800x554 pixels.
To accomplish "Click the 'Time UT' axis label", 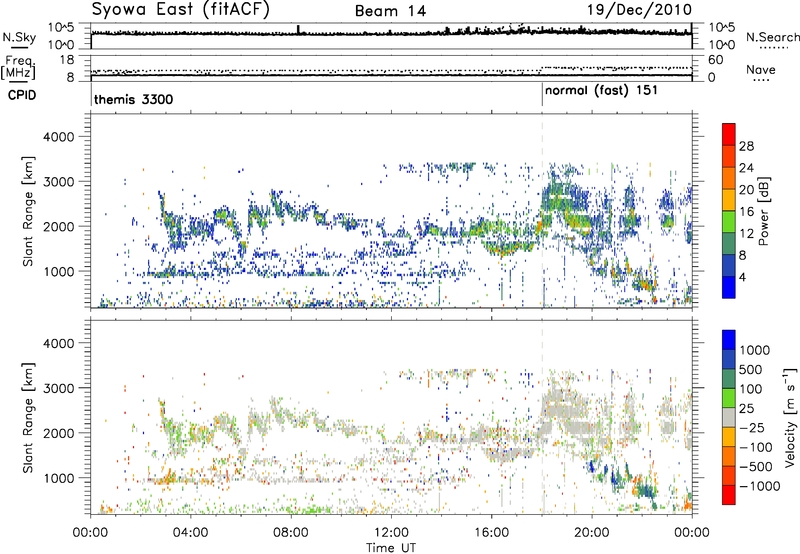I will [391, 548].
